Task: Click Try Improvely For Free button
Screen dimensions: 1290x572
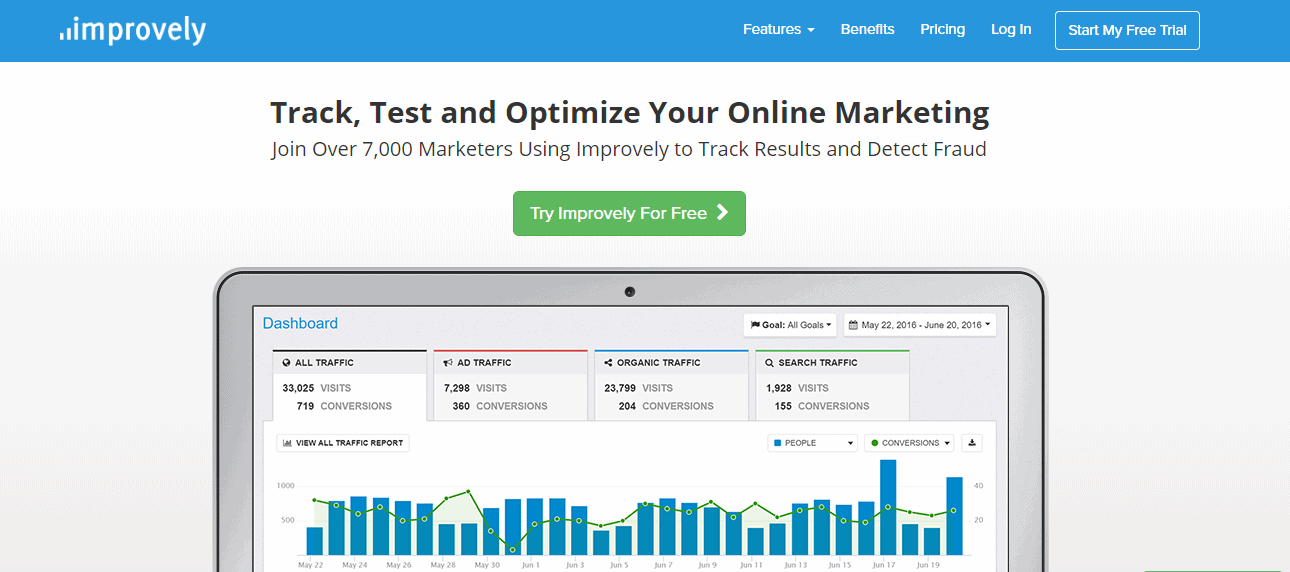Action: pos(629,213)
